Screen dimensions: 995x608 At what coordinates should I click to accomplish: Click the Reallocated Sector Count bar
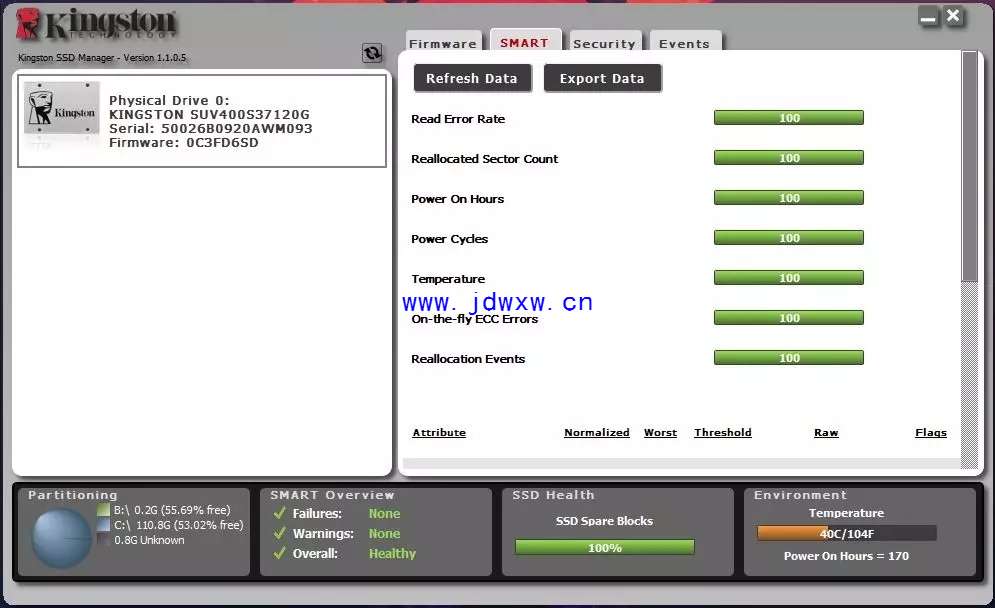tap(789, 158)
